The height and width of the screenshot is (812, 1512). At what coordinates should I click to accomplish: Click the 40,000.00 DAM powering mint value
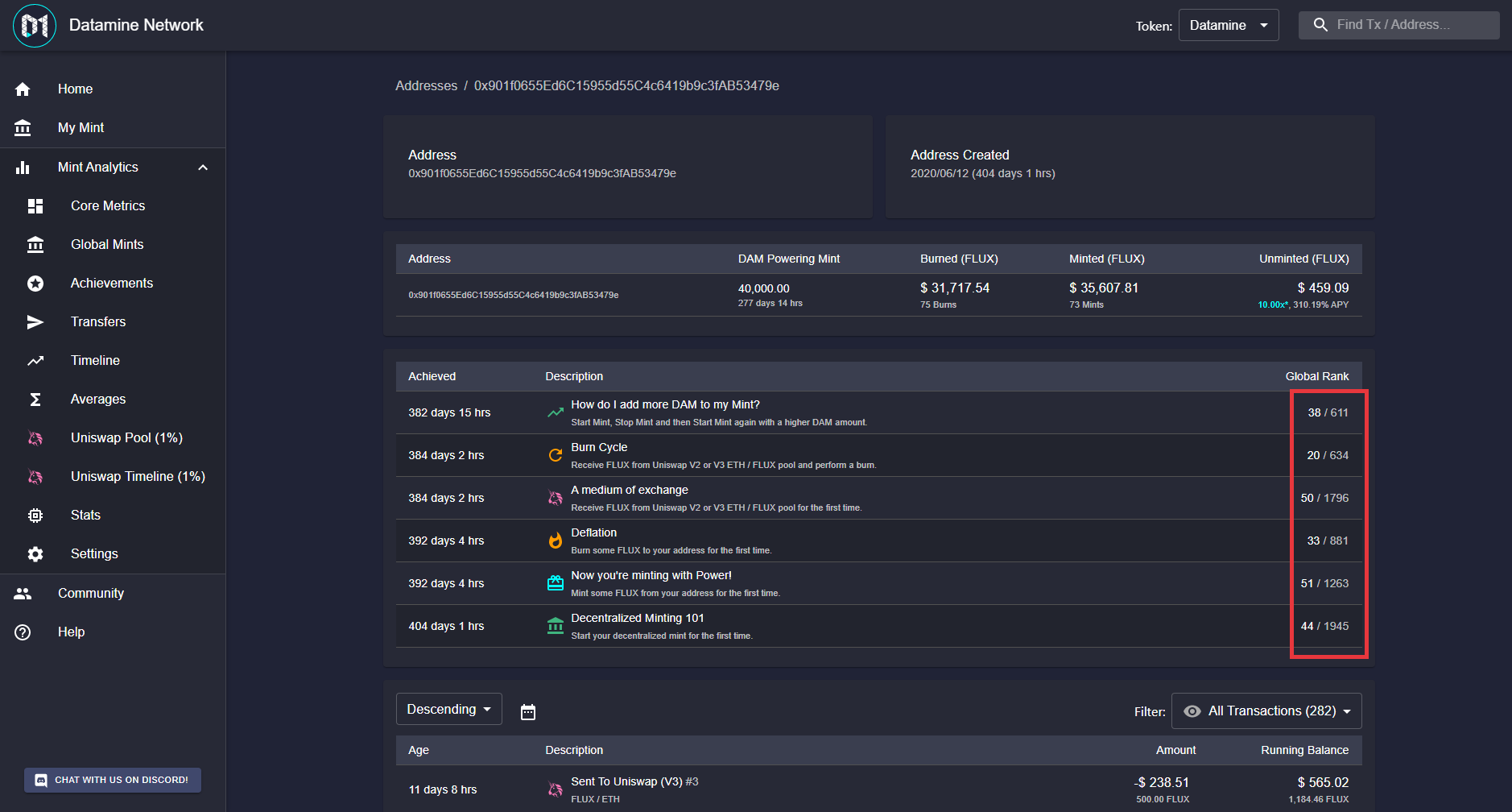[763, 289]
